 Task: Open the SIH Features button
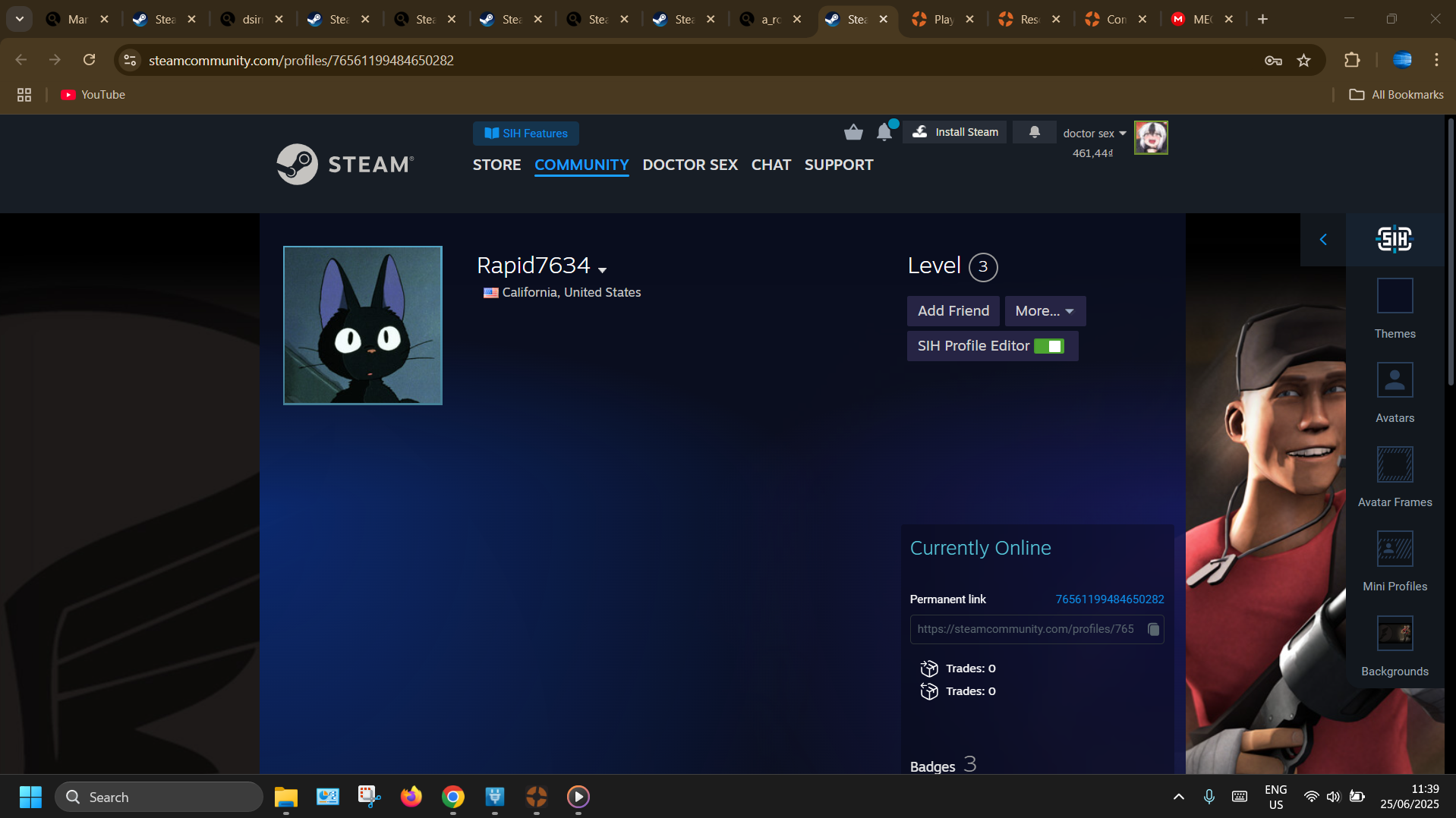525,134
